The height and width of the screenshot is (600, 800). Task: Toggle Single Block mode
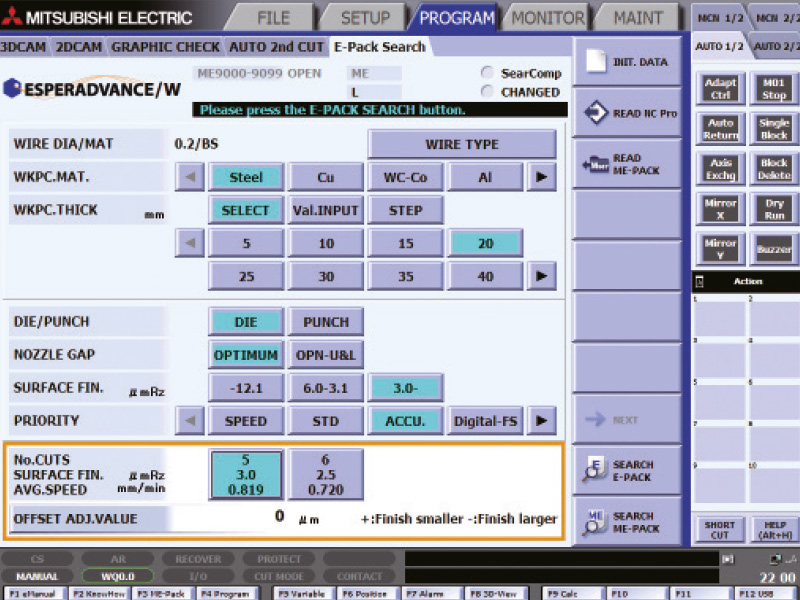774,129
